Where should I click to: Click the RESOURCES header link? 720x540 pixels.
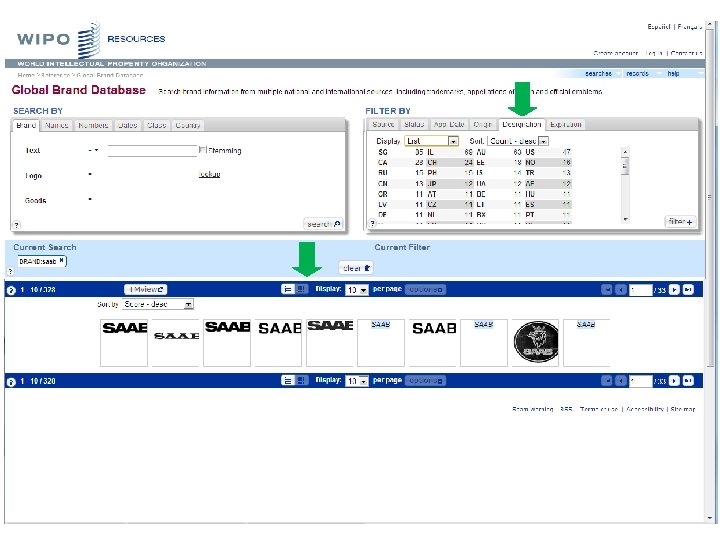click(x=136, y=39)
